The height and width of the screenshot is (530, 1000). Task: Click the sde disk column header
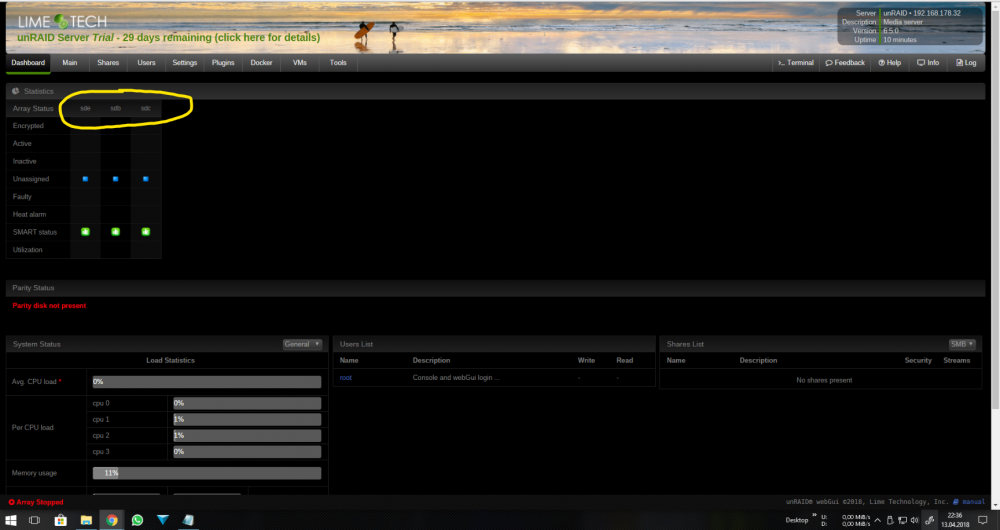(x=85, y=108)
